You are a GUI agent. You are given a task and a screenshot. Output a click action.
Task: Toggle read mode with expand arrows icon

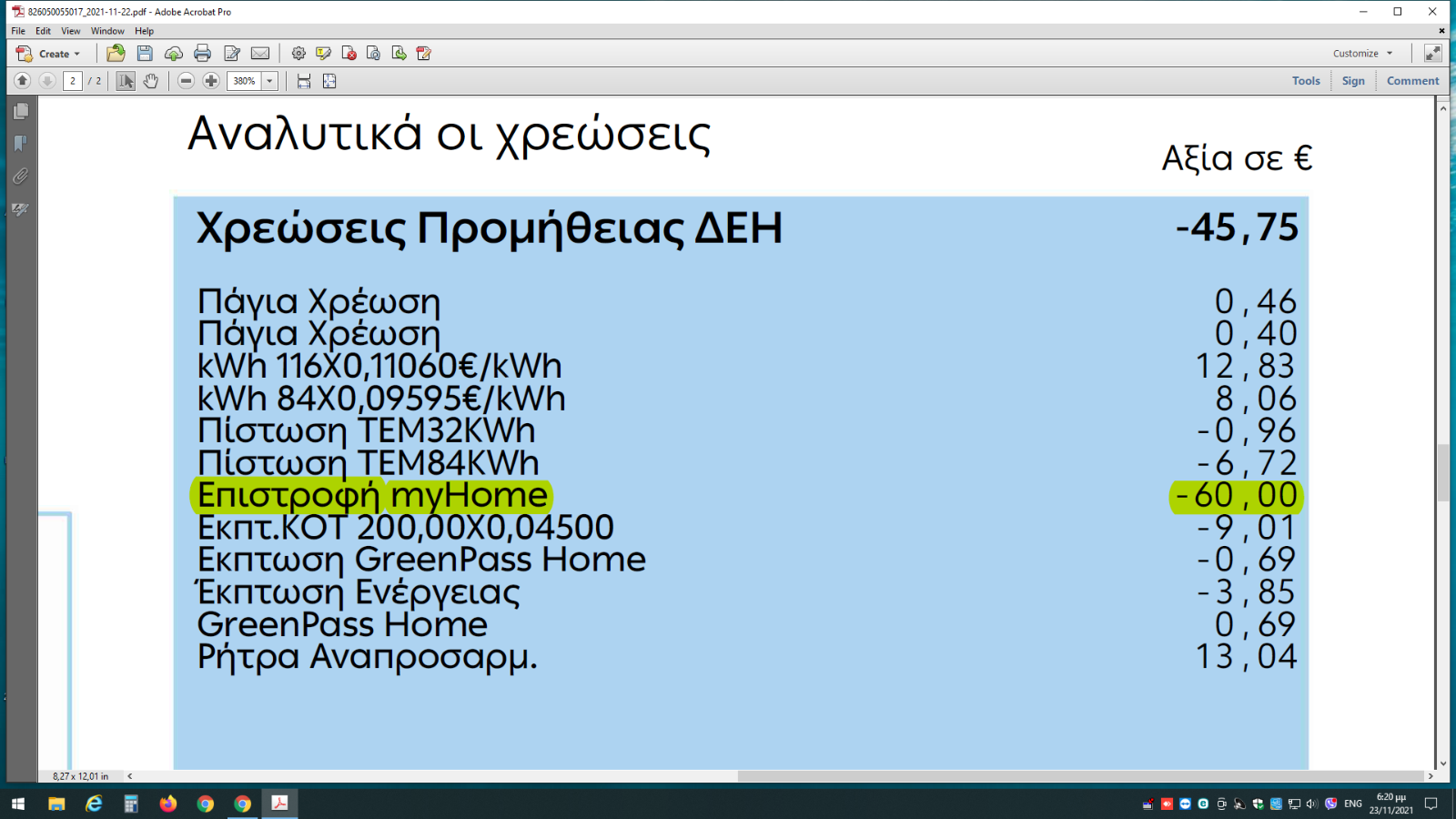(x=1433, y=54)
